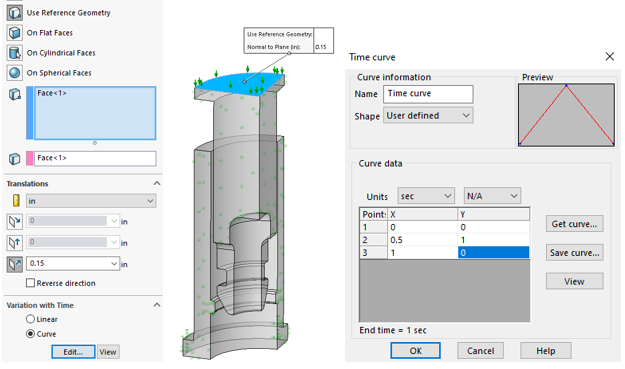625x369 pixels.
Task: Select highlighted point 3 Y cell '0'
Action: coord(493,253)
